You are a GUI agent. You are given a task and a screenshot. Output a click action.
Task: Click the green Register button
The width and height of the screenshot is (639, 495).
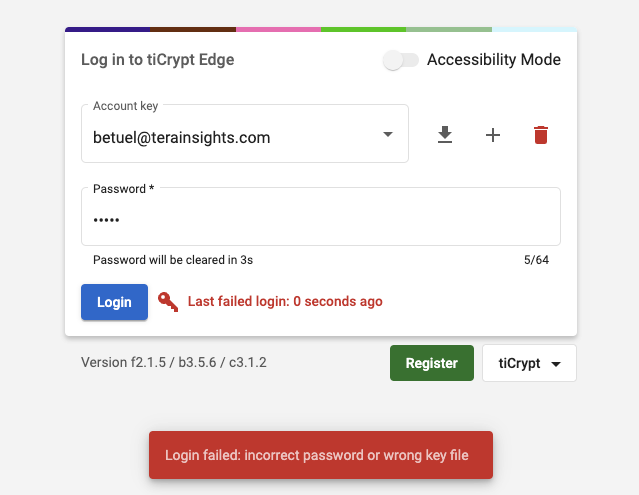431,364
